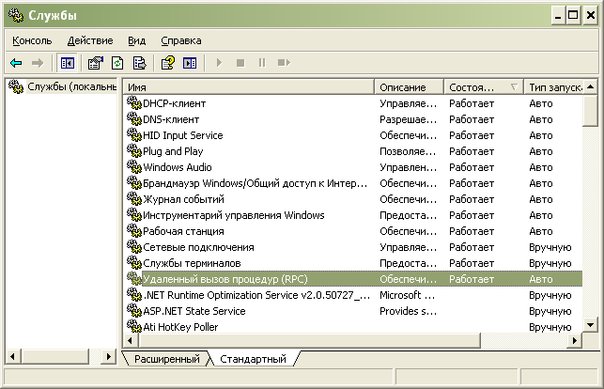
Task: Open the Справка menu
Action: (181, 40)
